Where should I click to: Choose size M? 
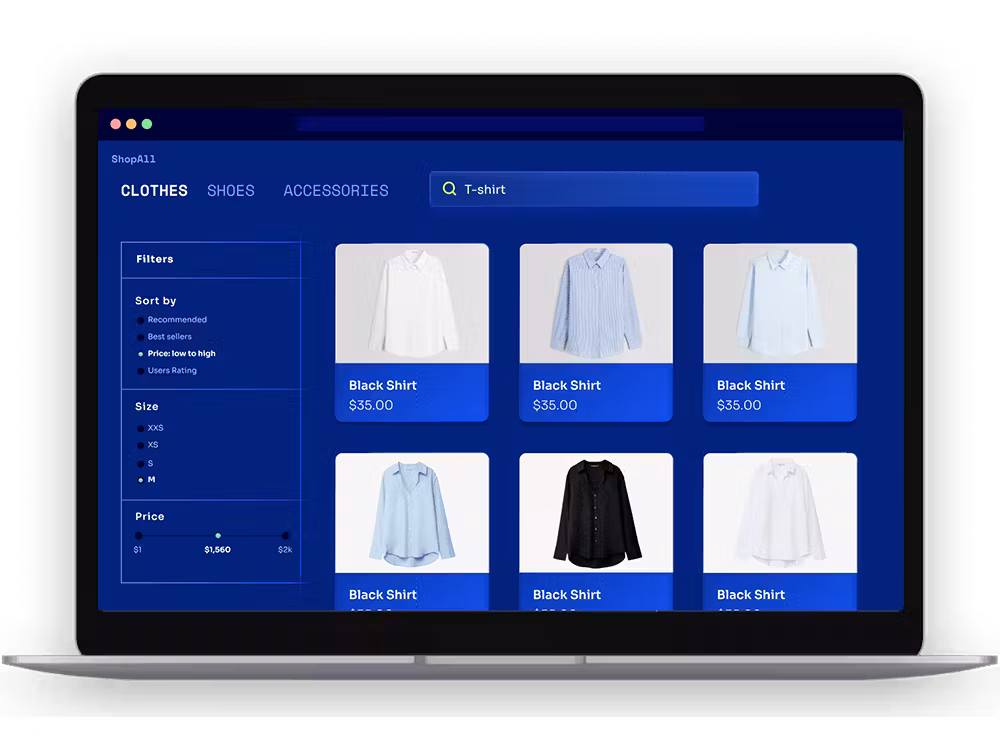pyautogui.click(x=146, y=480)
